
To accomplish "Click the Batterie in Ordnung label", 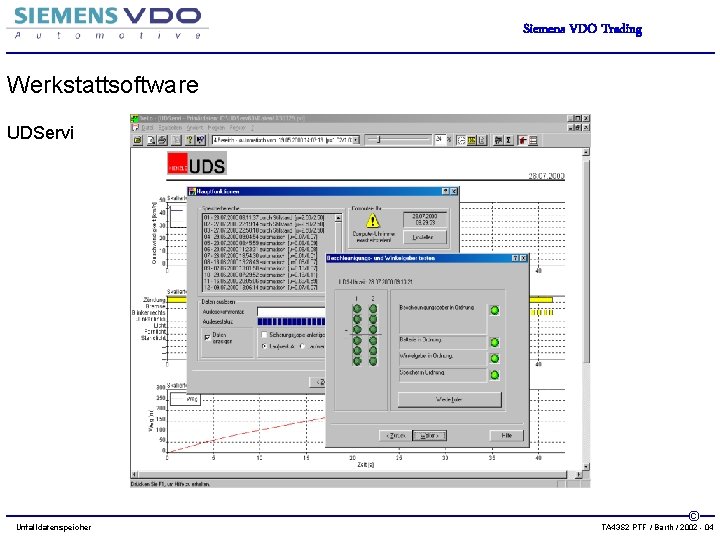I will click(420, 340).
